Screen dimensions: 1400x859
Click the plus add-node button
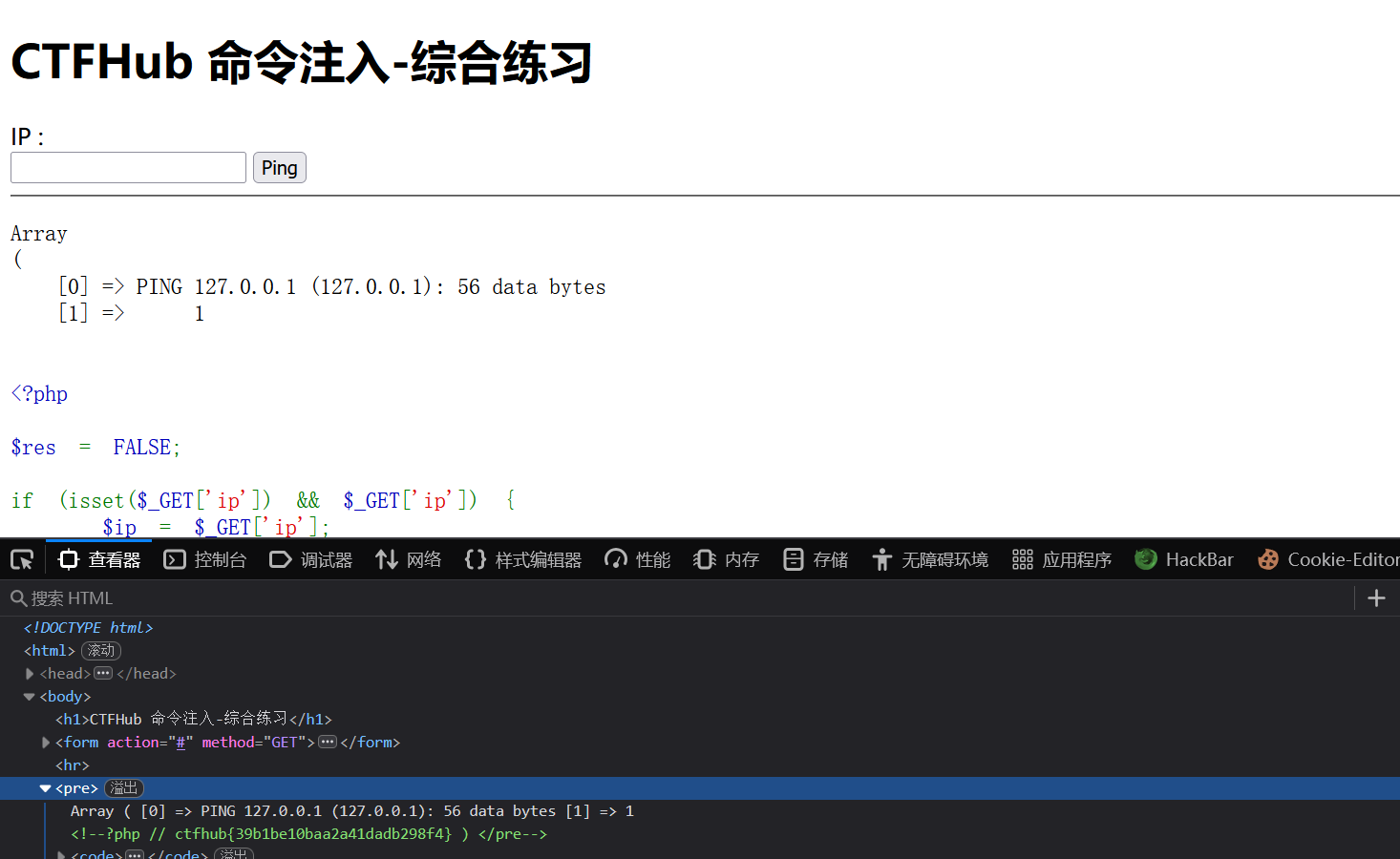click(1376, 598)
